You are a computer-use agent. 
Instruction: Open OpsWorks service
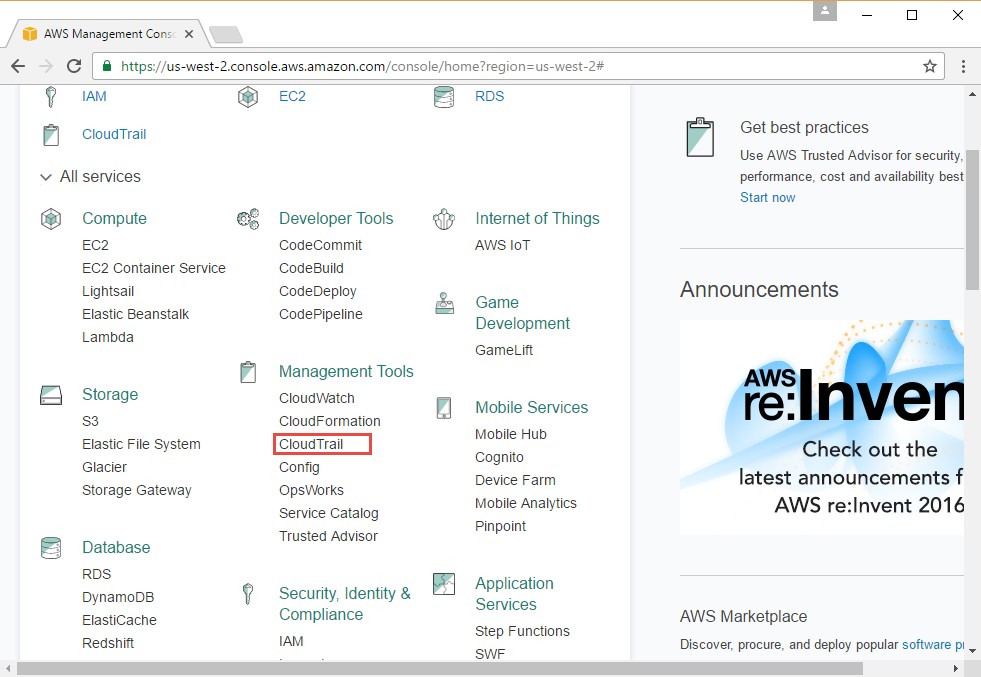[312, 491]
